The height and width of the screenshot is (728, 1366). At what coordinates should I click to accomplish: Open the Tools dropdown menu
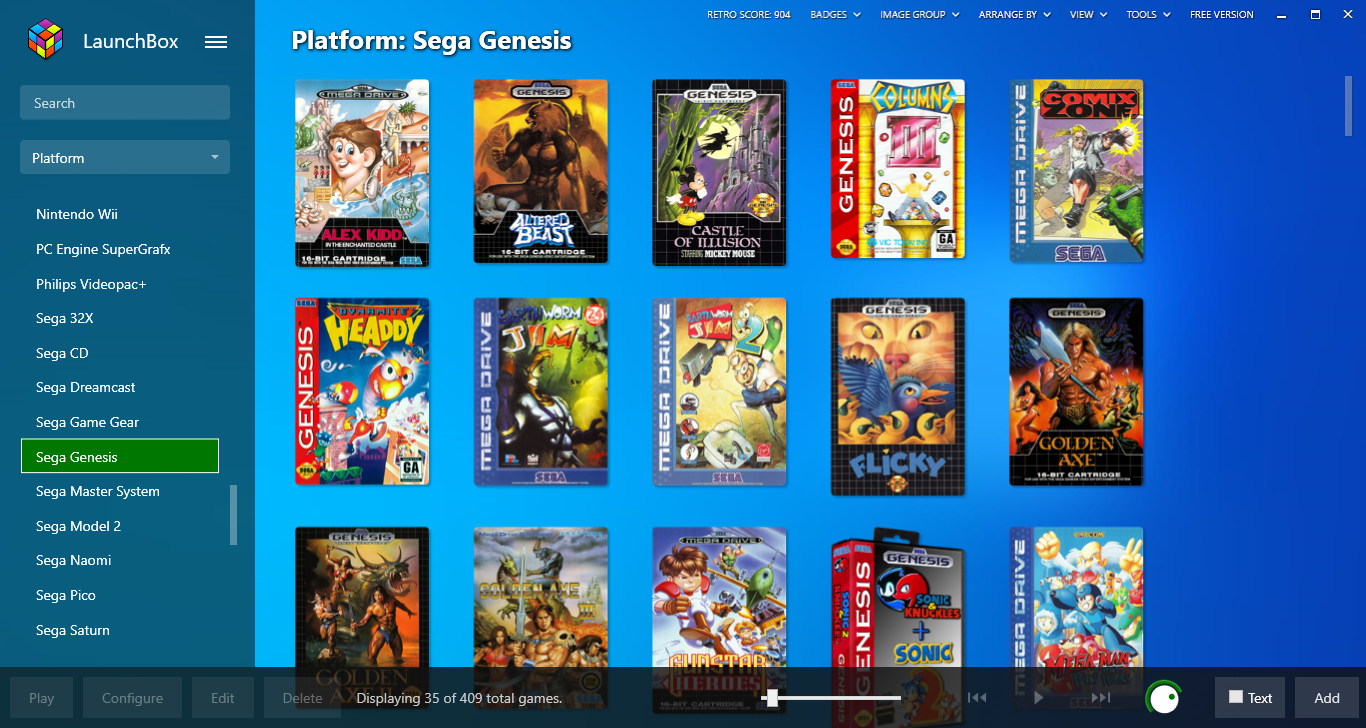coord(1147,15)
